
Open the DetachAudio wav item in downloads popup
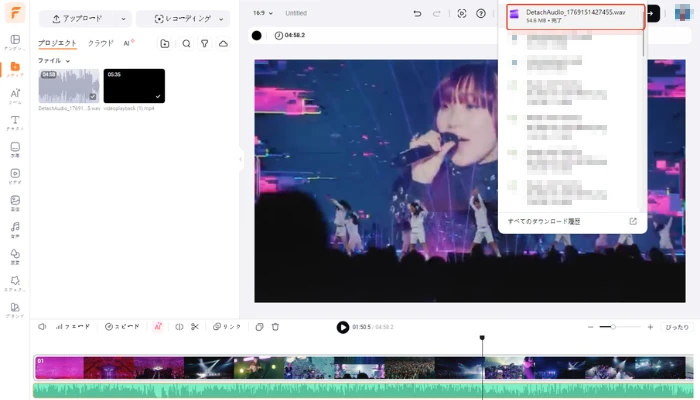point(575,17)
